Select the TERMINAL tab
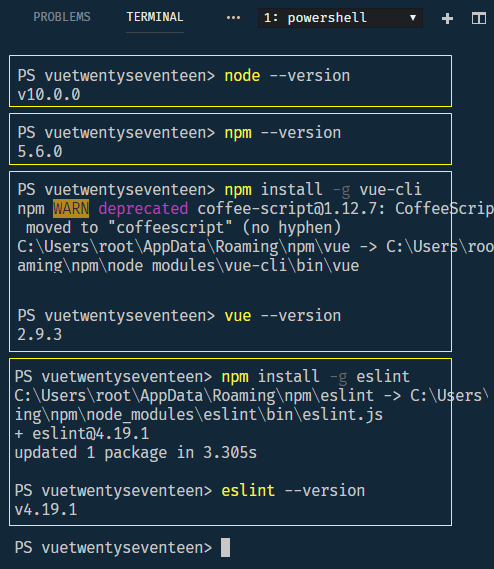This screenshot has width=494, height=569. point(155,17)
